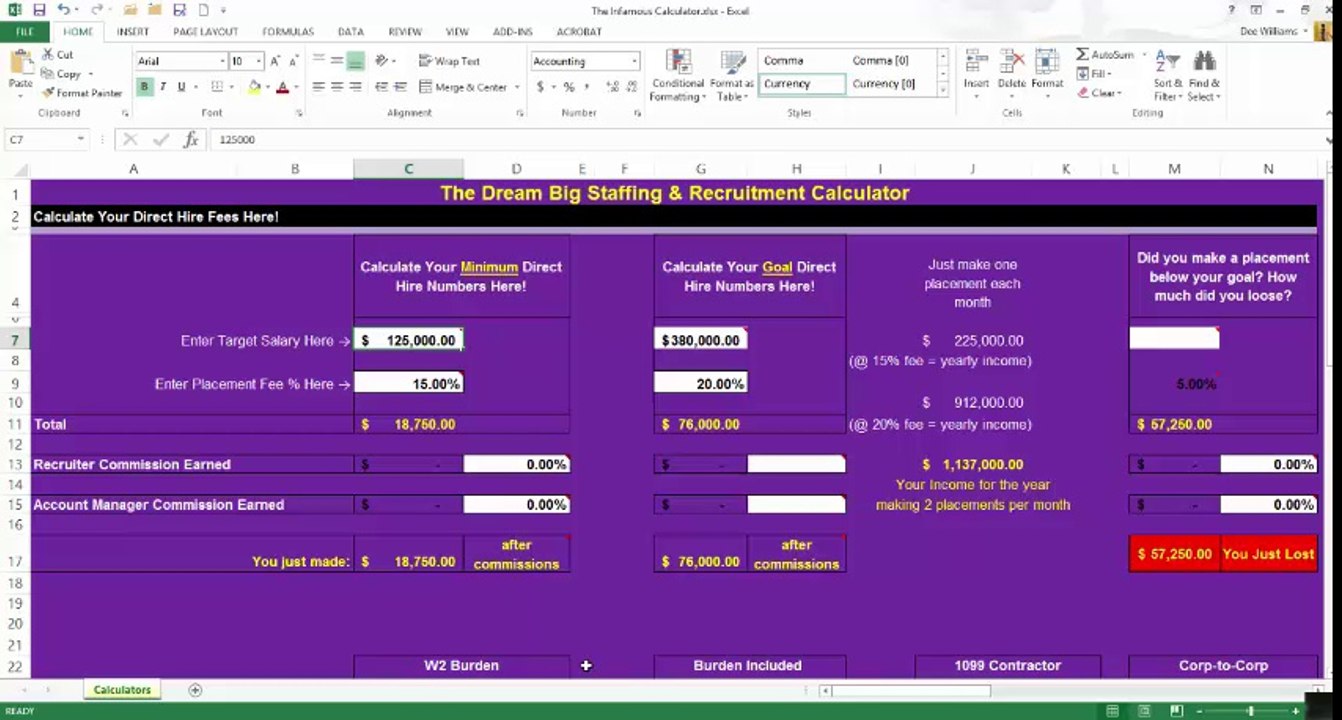Undo the last action
Screen dimensions: 1342x720
click(x=63, y=10)
